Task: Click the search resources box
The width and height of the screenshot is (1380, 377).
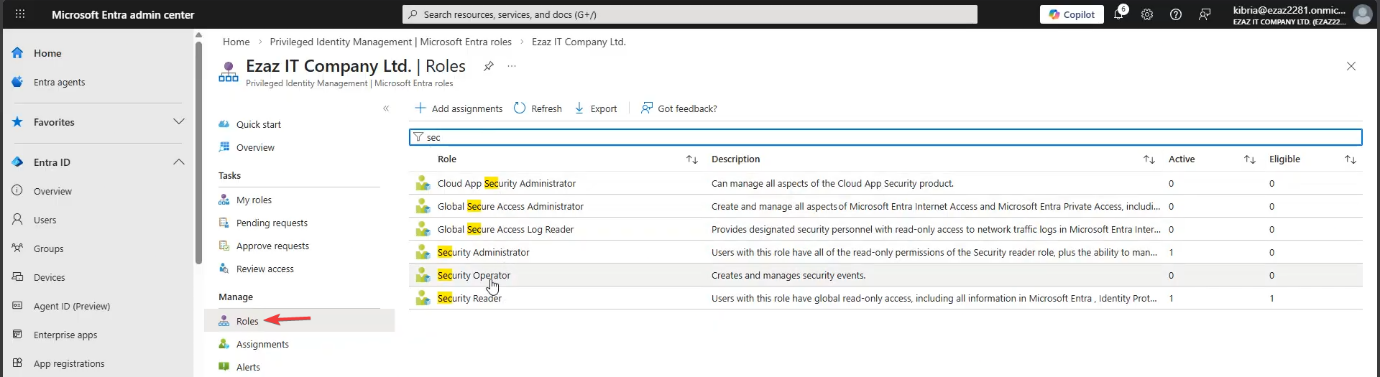Action: 689,14
